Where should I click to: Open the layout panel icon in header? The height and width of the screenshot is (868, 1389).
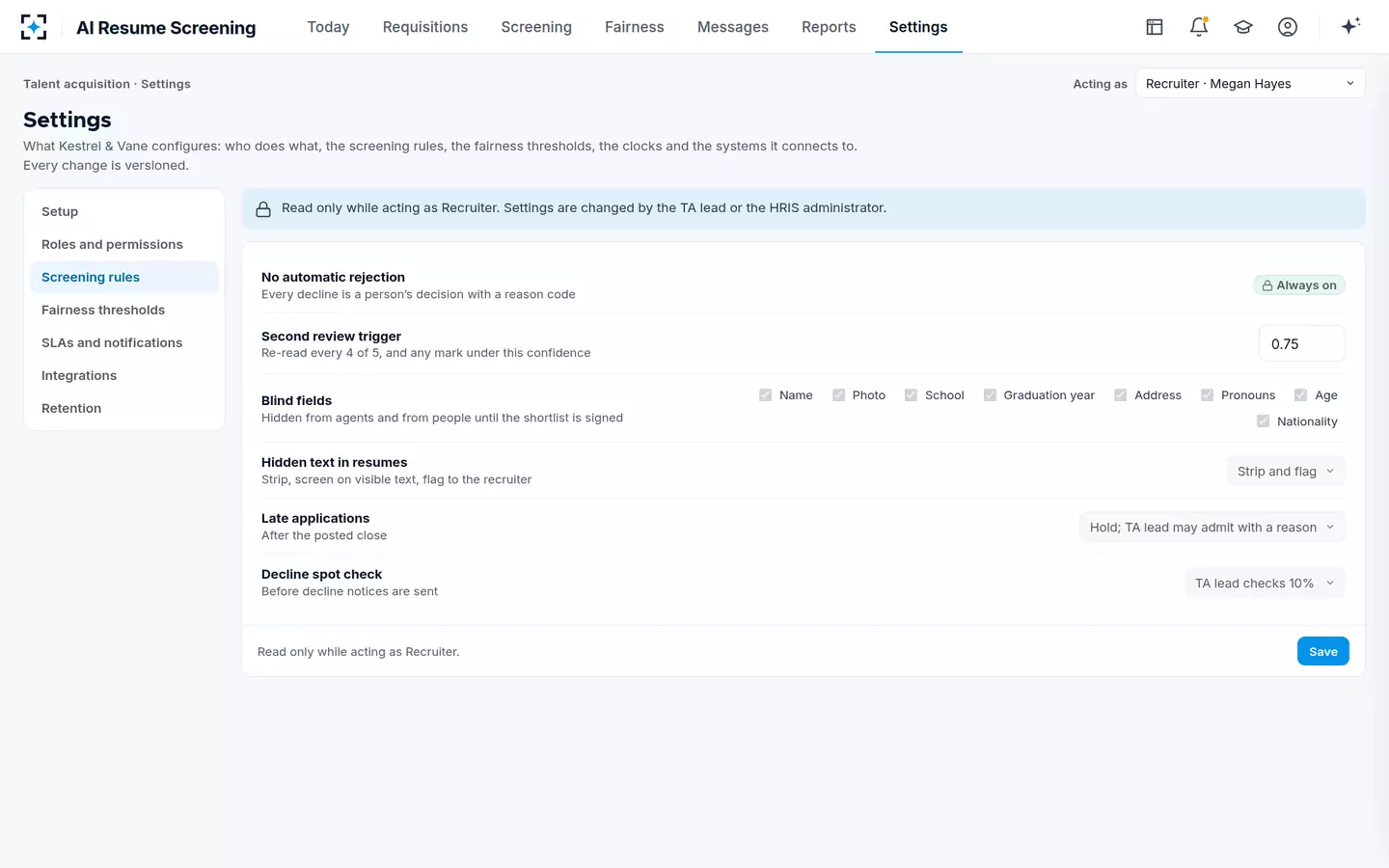tap(1155, 27)
